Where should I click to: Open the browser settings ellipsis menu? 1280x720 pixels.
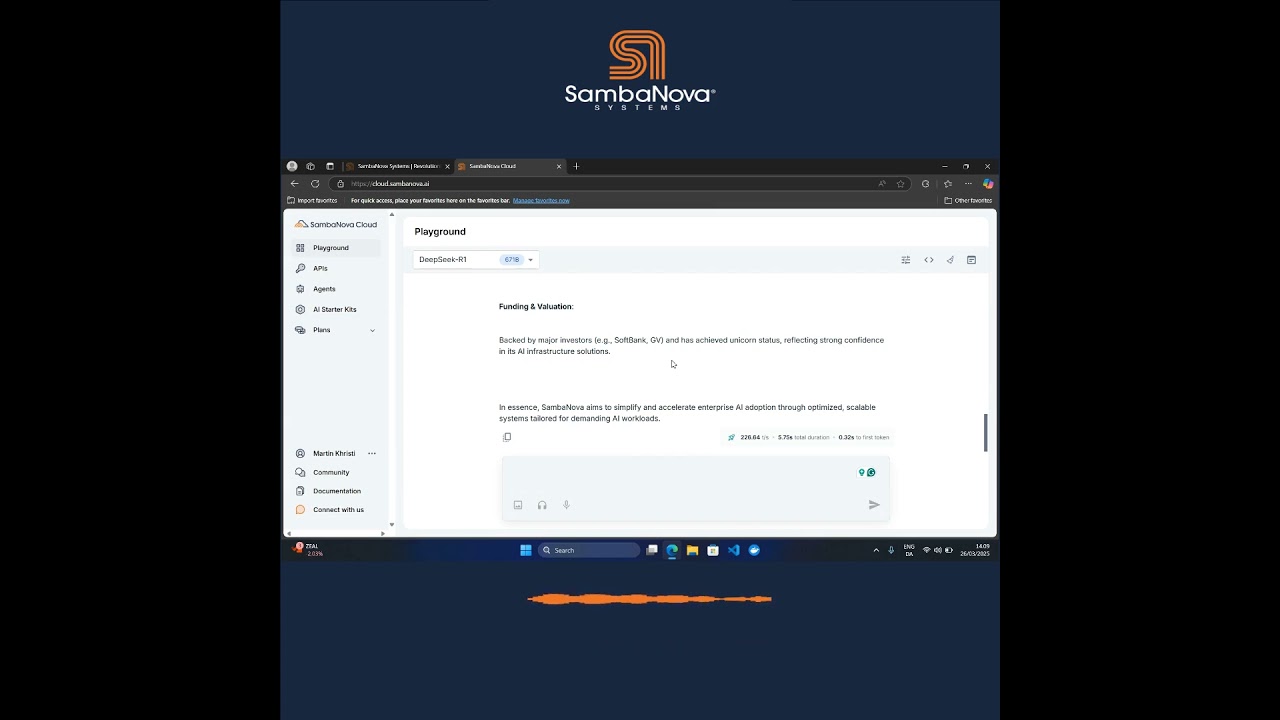pyautogui.click(x=968, y=184)
